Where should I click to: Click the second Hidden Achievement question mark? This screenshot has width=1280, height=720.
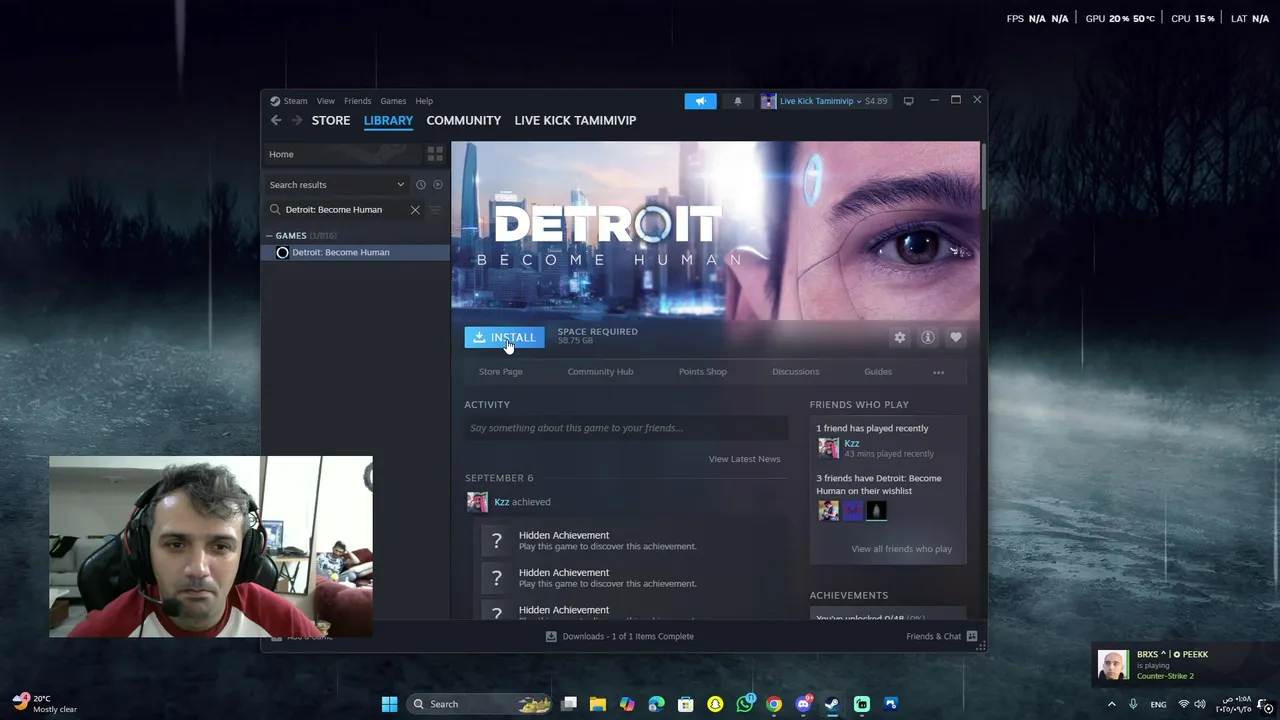pos(496,578)
